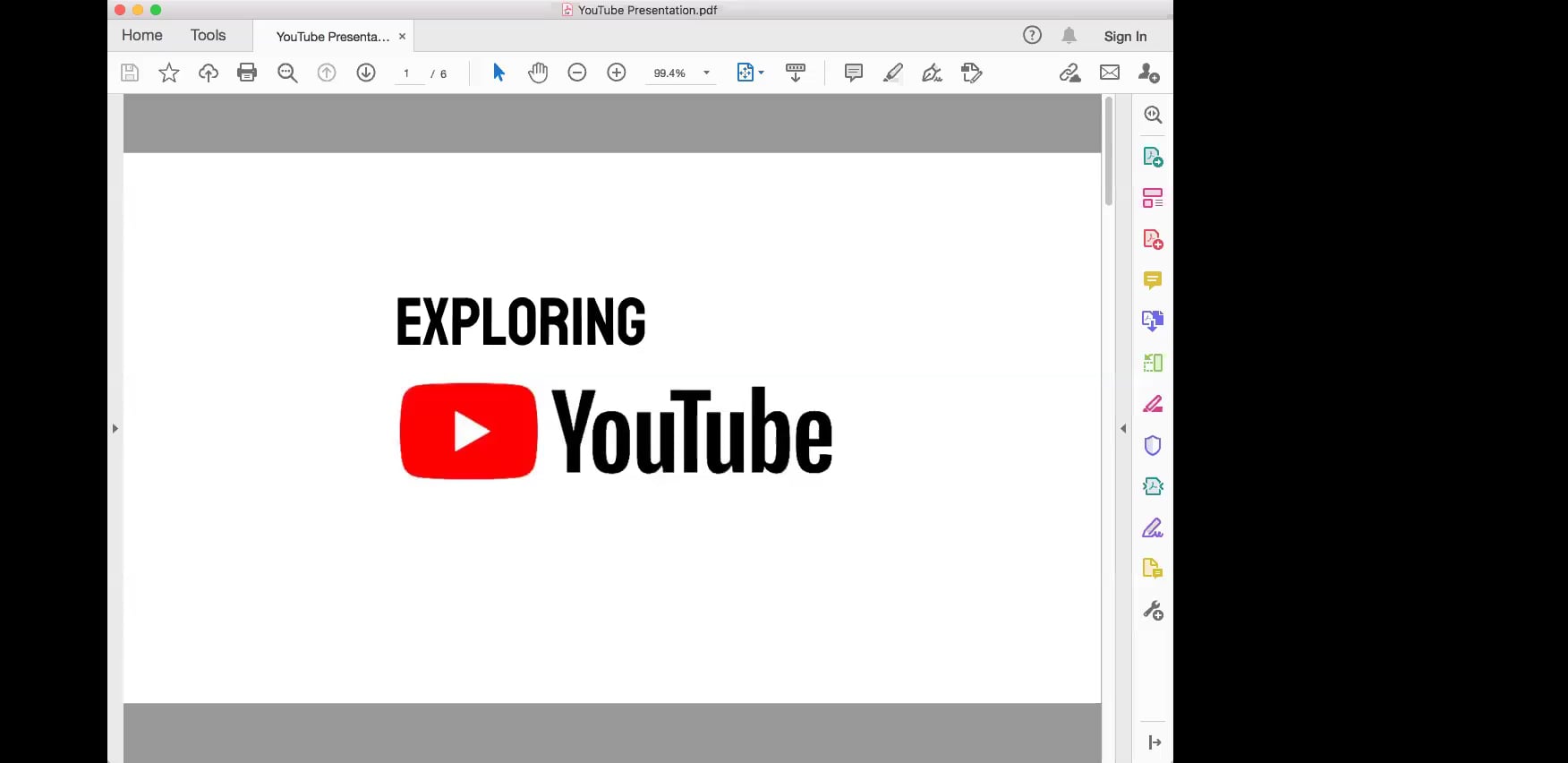Image resolution: width=1568 pixels, height=763 pixels.
Task: Open the Protect shield tool in sidebar
Action: (x=1153, y=445)
